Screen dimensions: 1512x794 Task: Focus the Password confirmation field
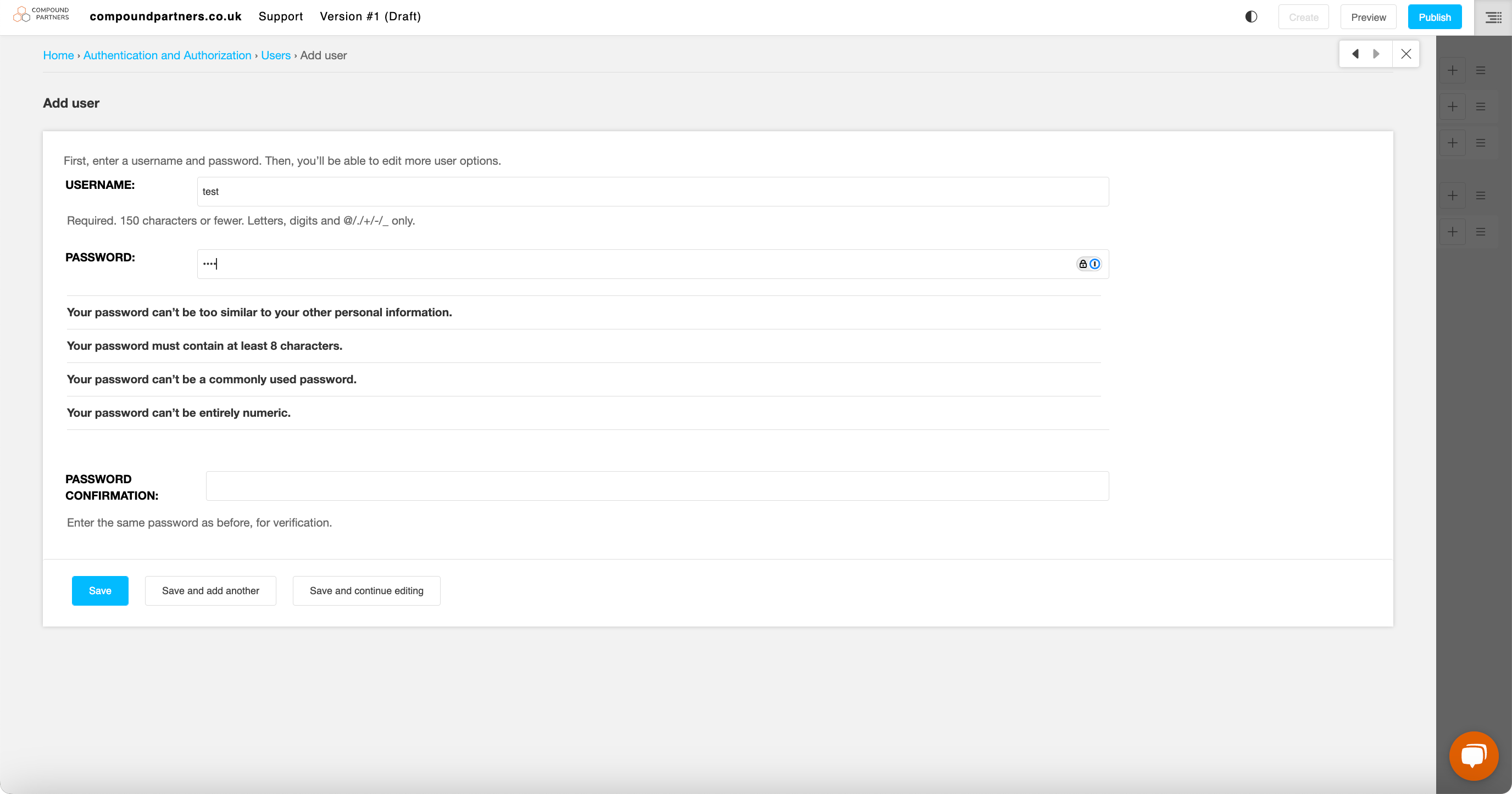point(658,486)
